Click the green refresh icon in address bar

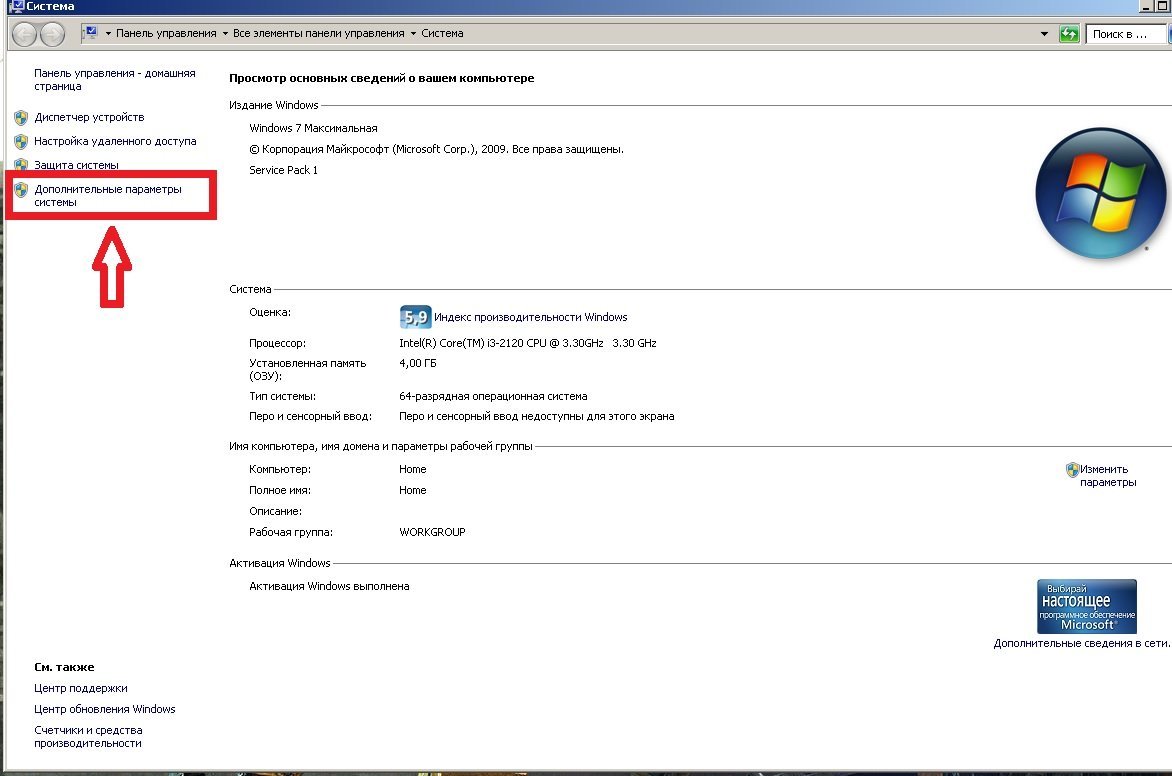point(1068,33)
